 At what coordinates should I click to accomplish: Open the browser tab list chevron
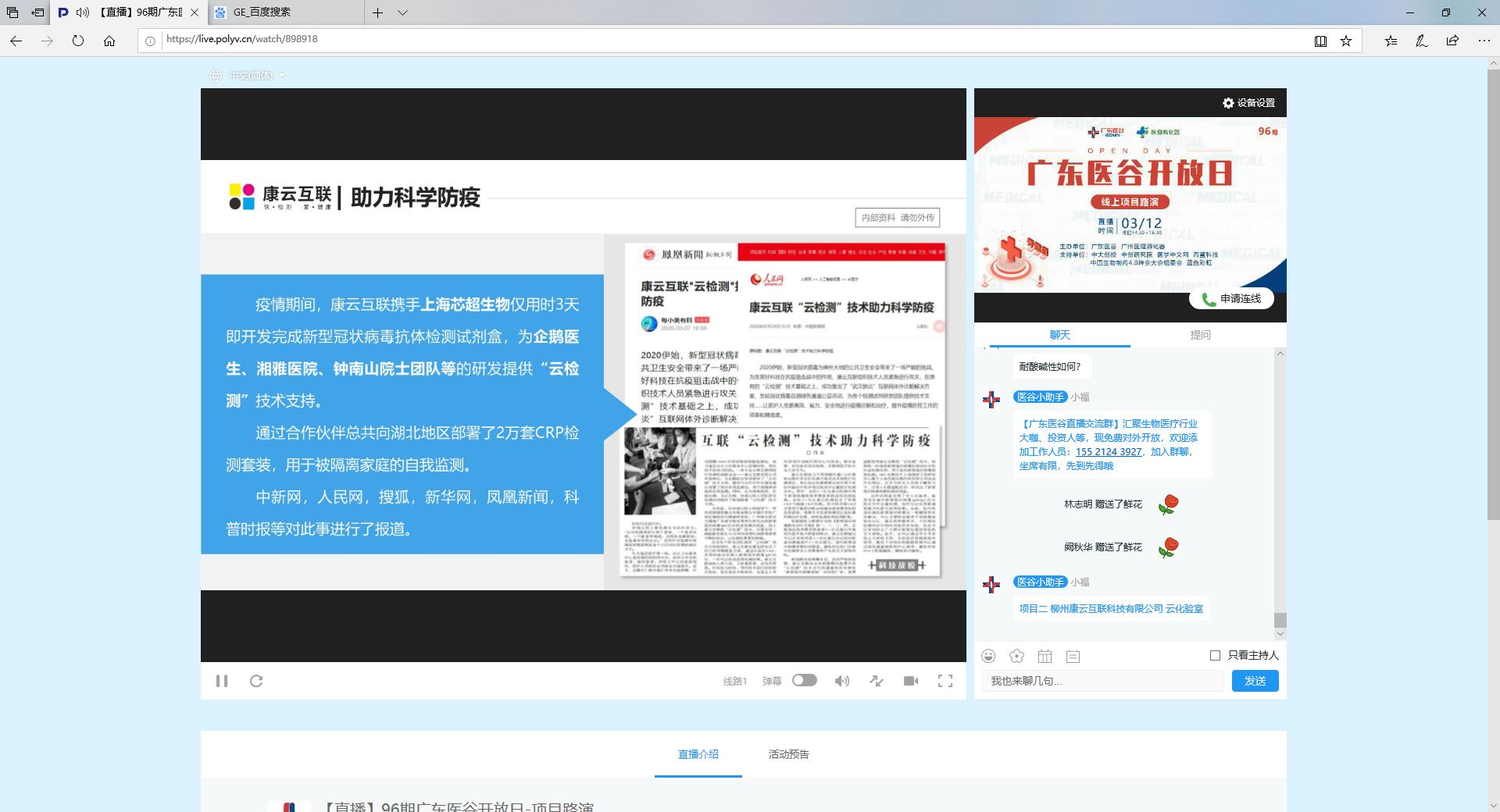[x=402, y=12]
